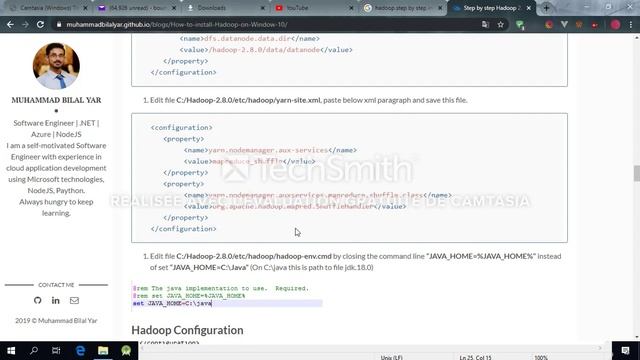
Task: Click the /hadoop-2.8.0/data/datanode value line
Action: (266, 50)
